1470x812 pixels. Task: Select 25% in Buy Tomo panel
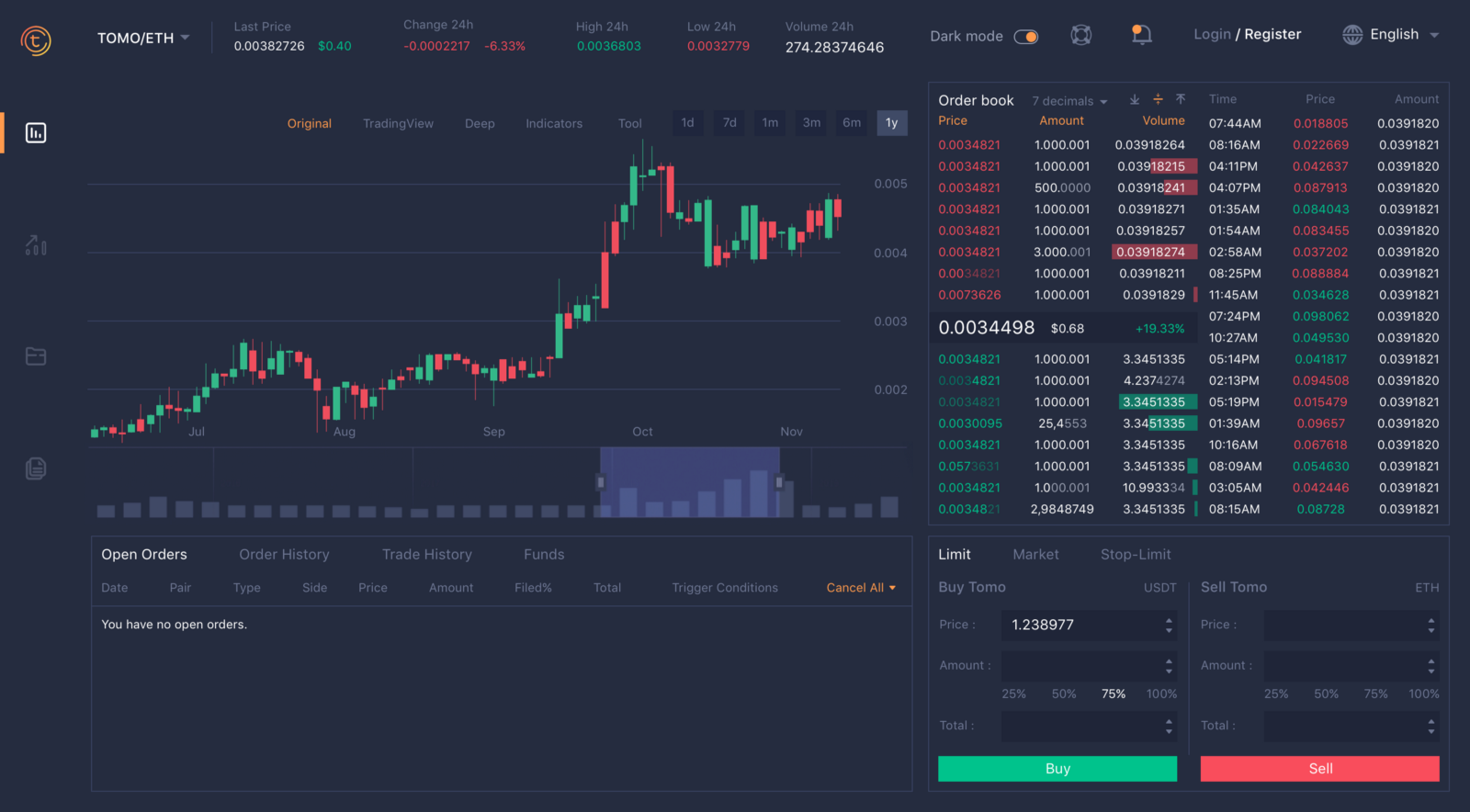[x=1013, y=694]
